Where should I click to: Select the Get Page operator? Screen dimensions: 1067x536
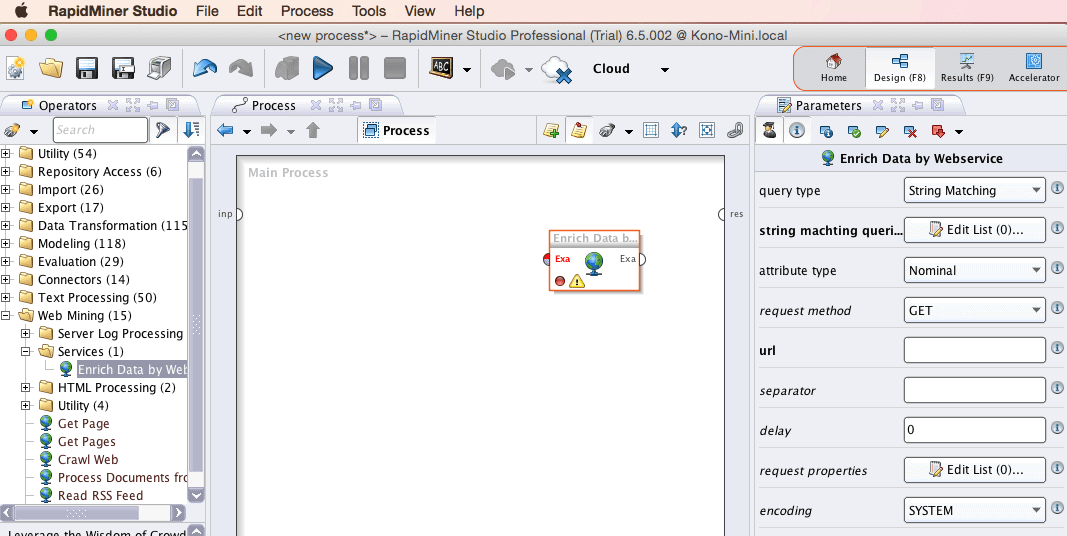(83, 424)
